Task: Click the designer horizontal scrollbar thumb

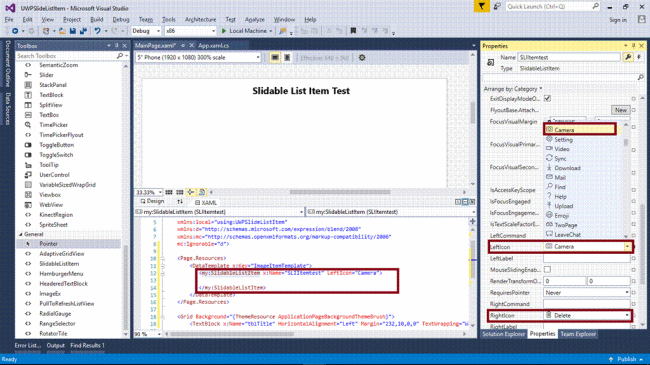Action: [340, 192]
